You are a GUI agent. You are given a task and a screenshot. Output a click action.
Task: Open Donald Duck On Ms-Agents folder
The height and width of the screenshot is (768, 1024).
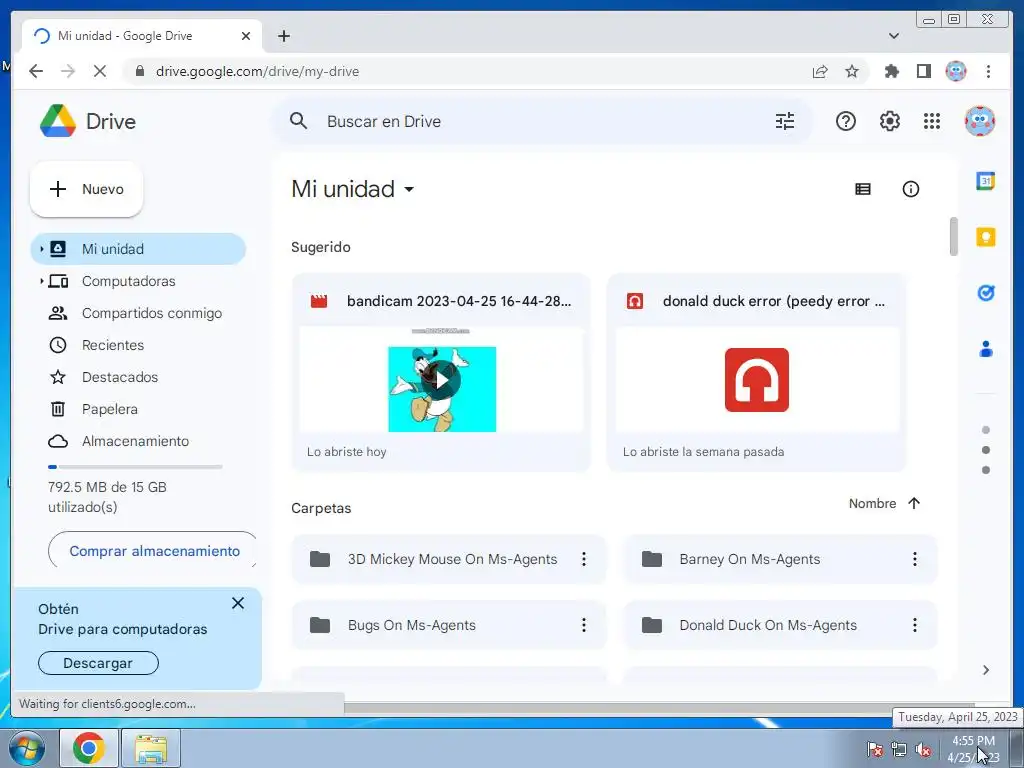tap(780, 625)
